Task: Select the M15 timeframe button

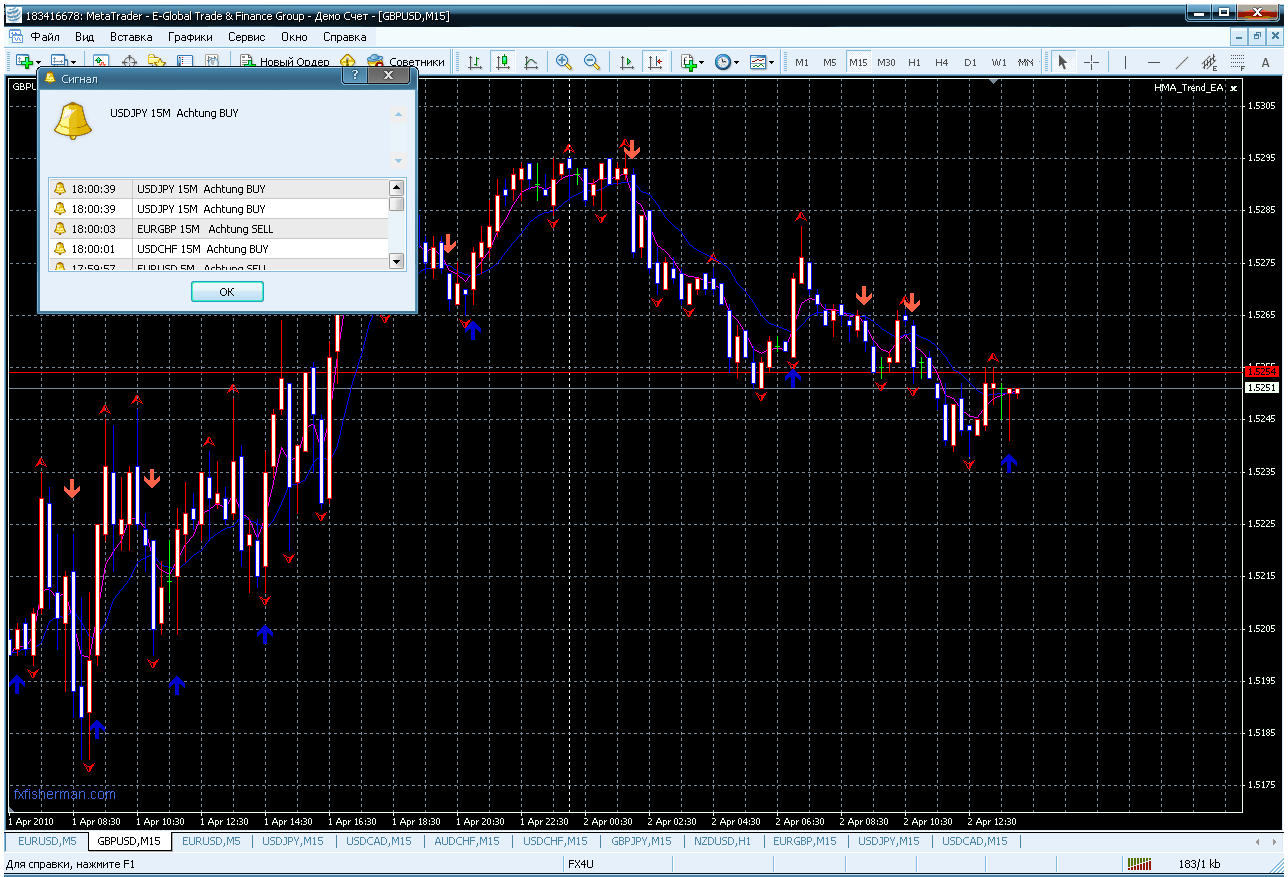Action: tap(858, 62)
